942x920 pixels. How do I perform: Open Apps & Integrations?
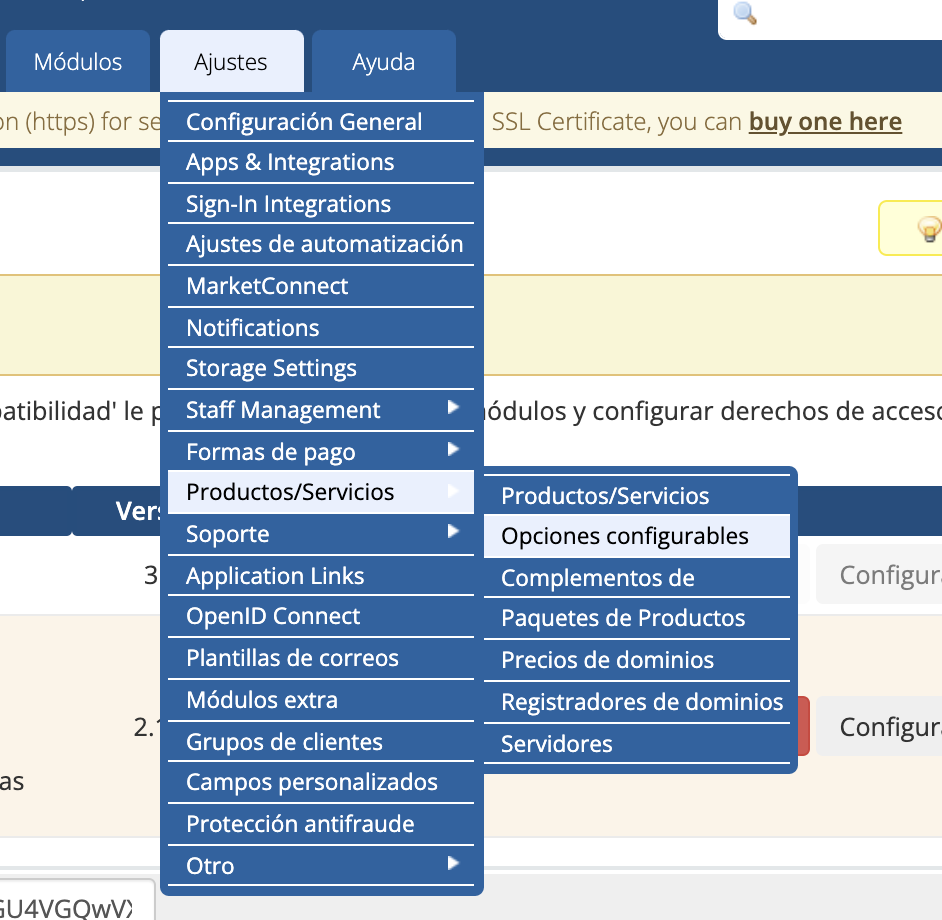pos(321,163)
